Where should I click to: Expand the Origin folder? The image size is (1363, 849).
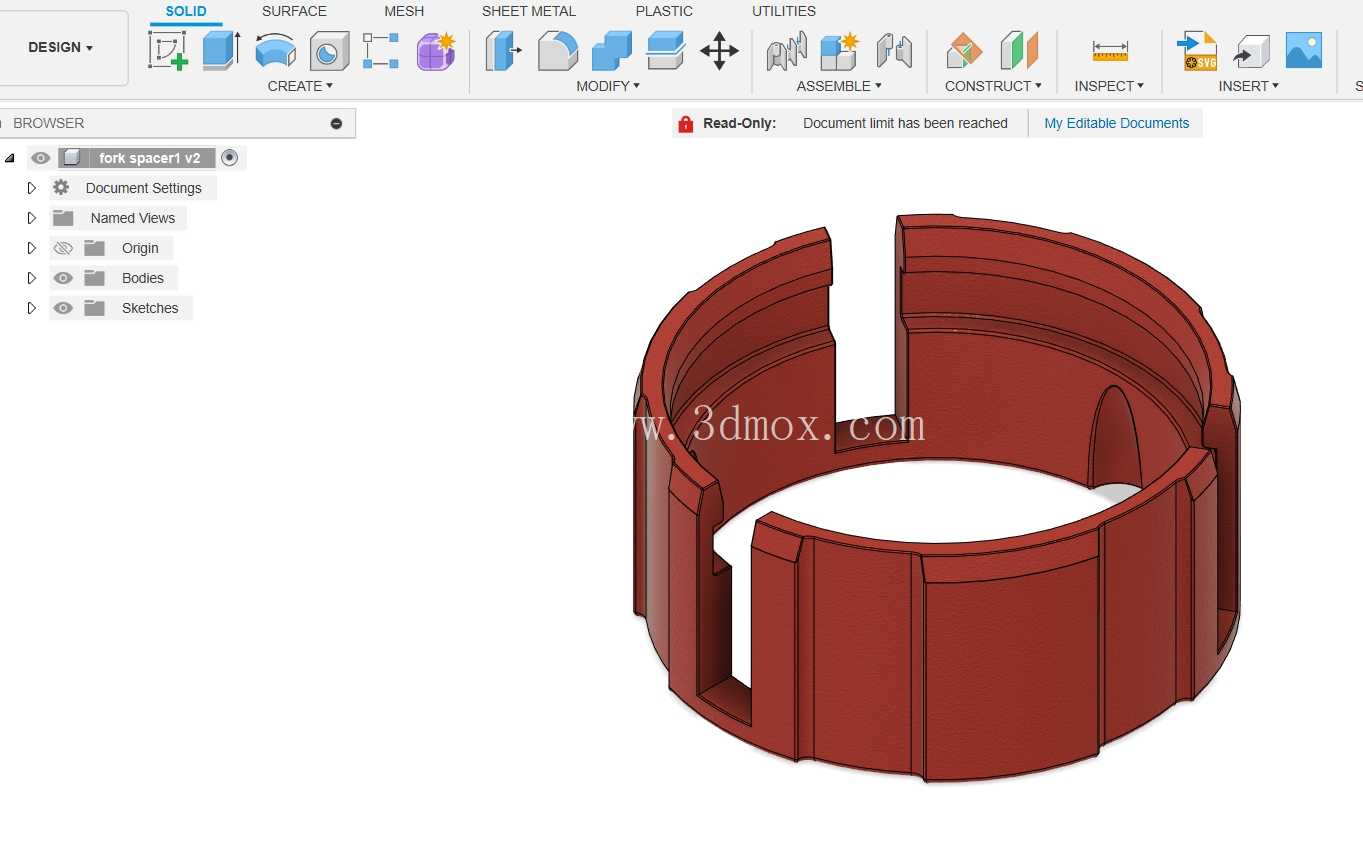[x=31, y=248]
